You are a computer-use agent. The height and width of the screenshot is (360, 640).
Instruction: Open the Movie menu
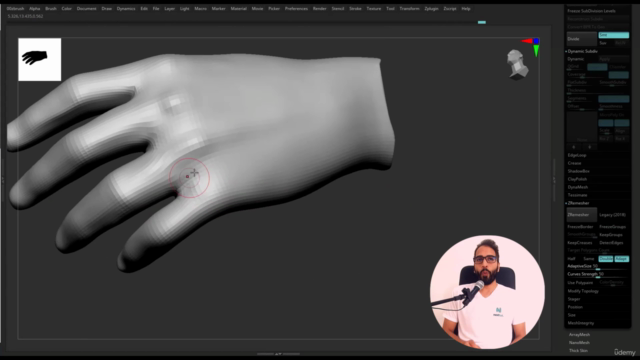[257, 9]
